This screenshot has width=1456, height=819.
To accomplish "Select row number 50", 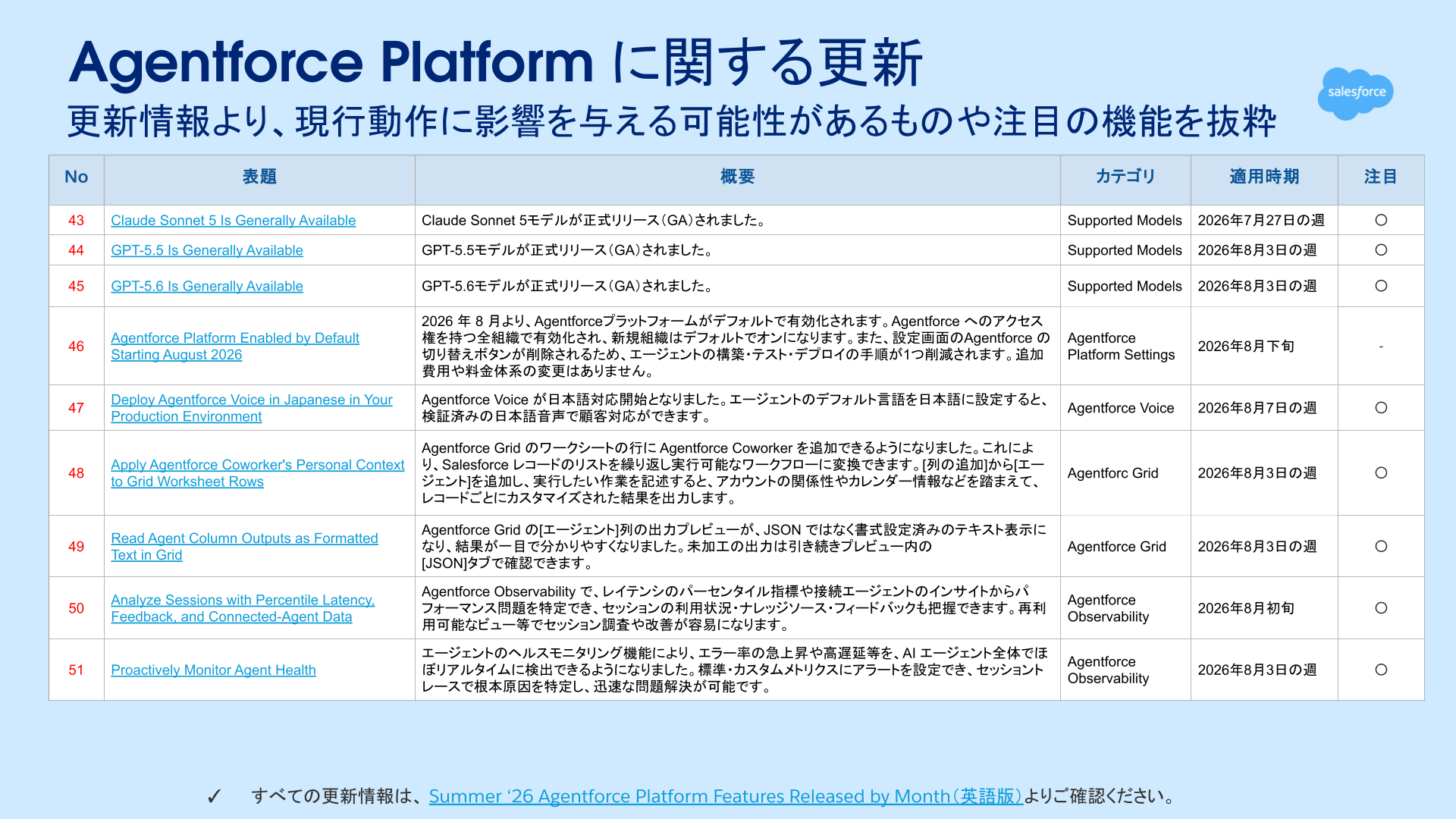I will point(77,608).
